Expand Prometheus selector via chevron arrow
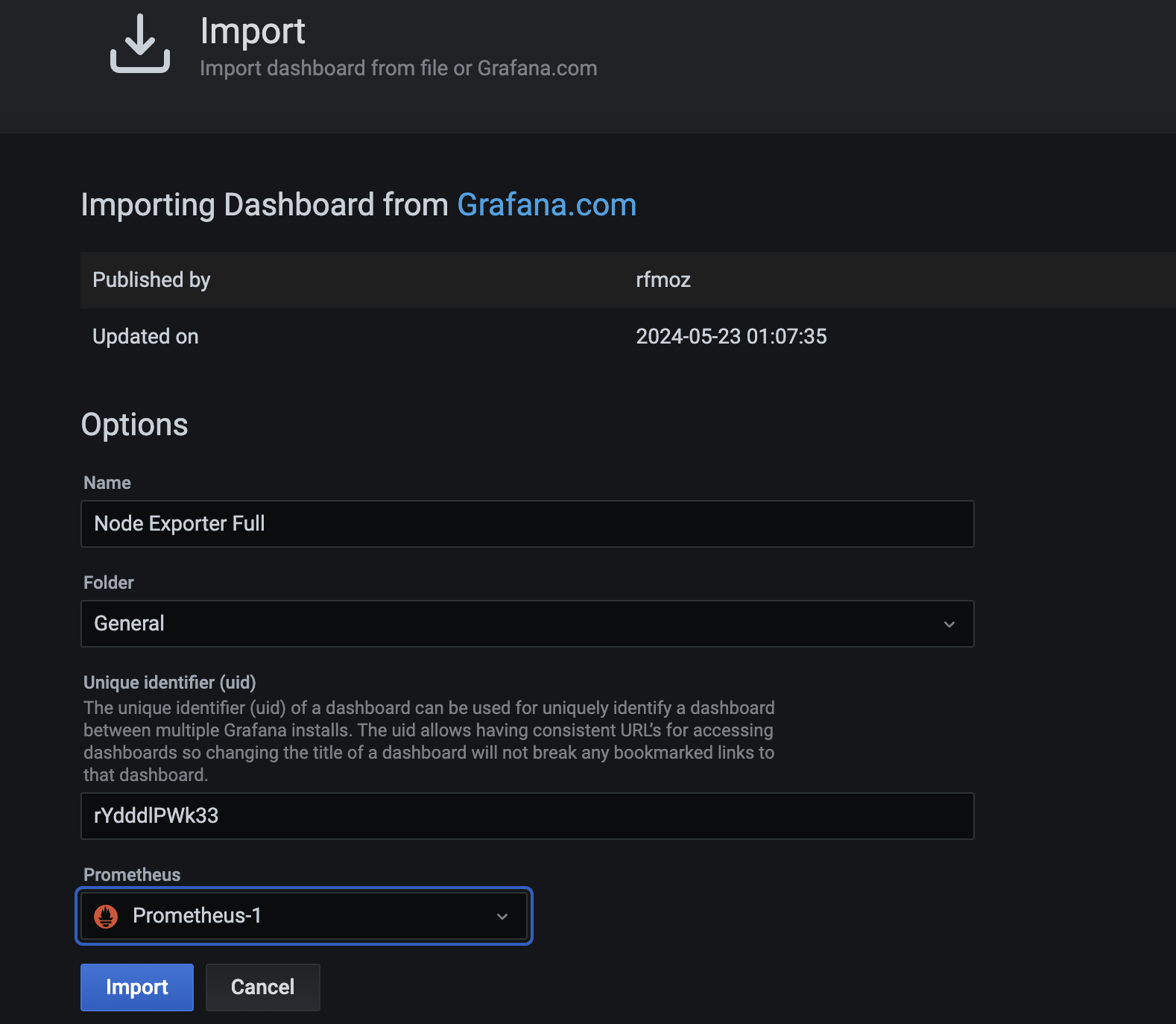The height and width of the screenshot is (1024, 1176). [502, 917]
